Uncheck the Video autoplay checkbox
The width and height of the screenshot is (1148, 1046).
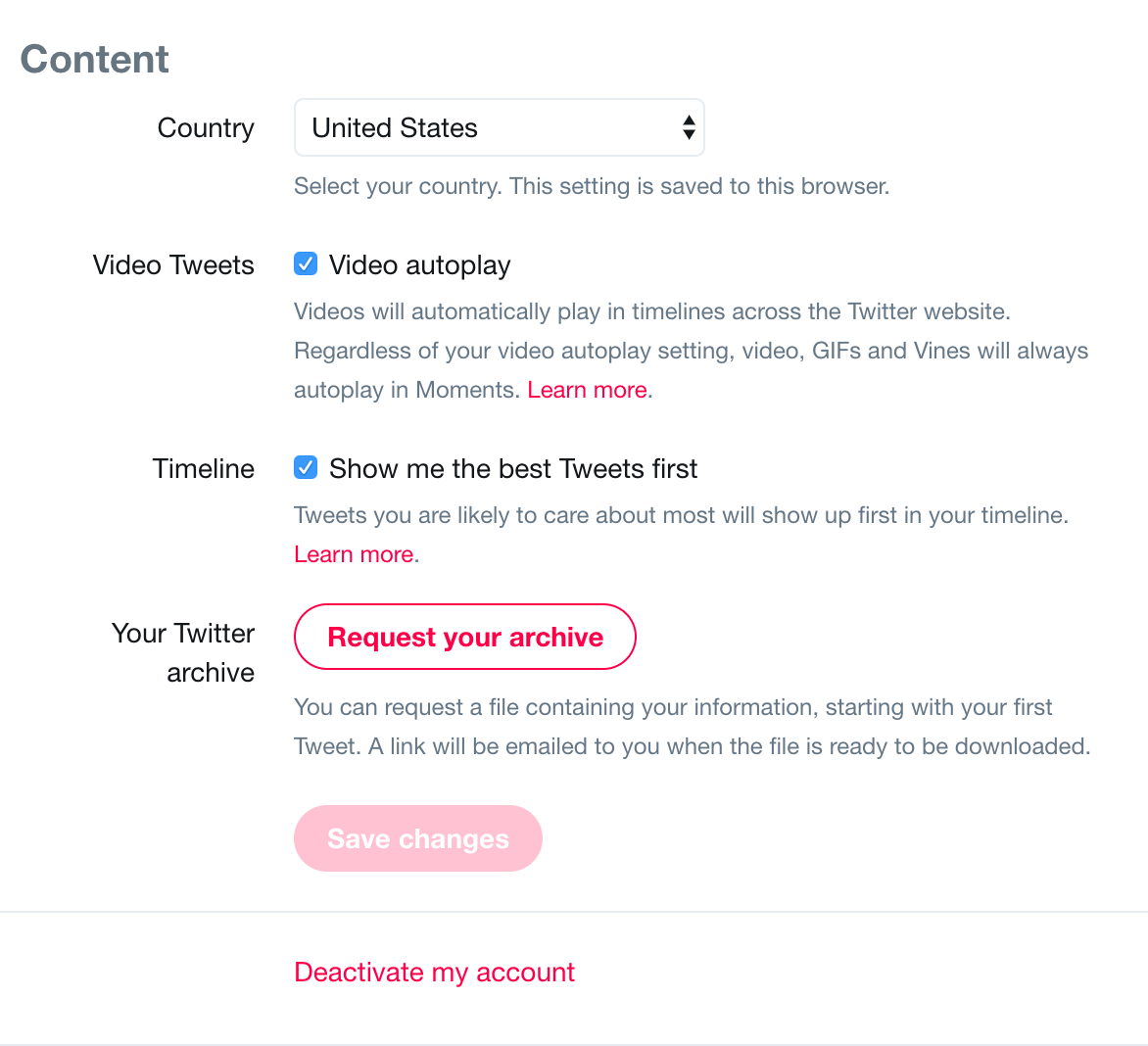tap(306, 263)
